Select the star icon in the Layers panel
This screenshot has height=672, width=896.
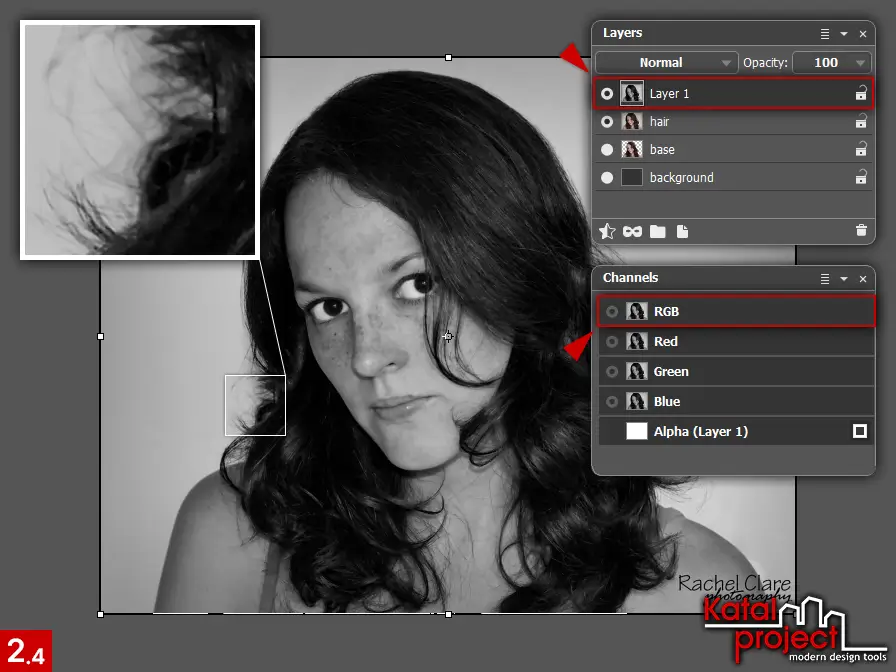[607, 231]
